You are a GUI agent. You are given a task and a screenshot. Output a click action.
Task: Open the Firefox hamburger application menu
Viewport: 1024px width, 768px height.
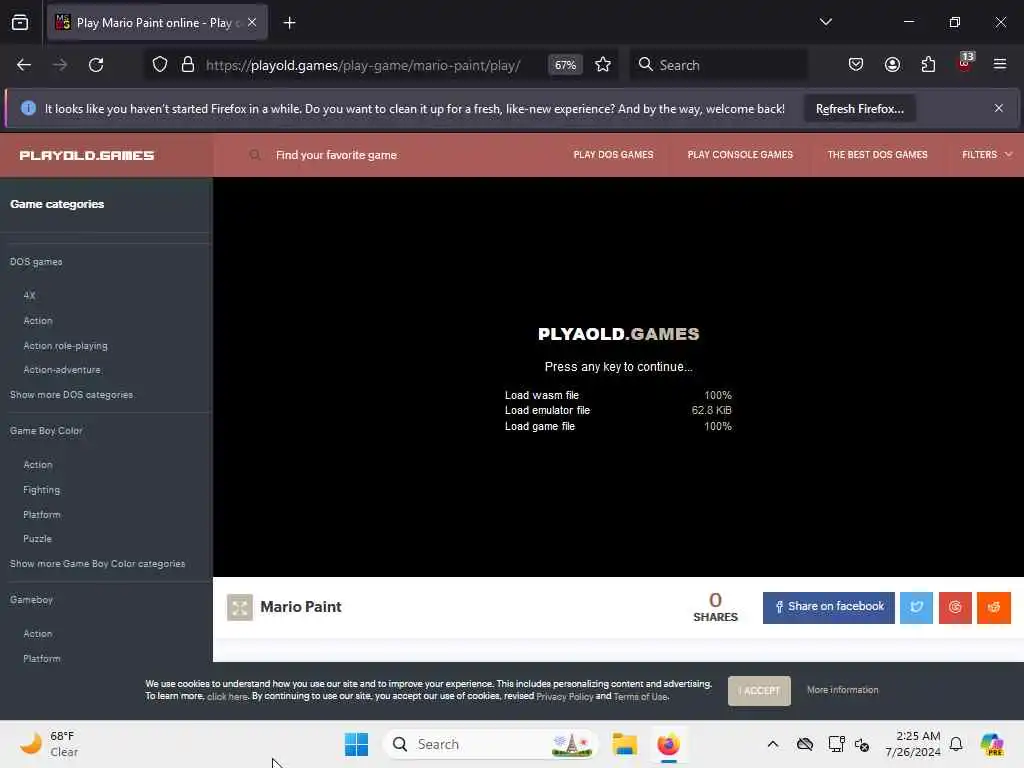[x=1000, y=64]
